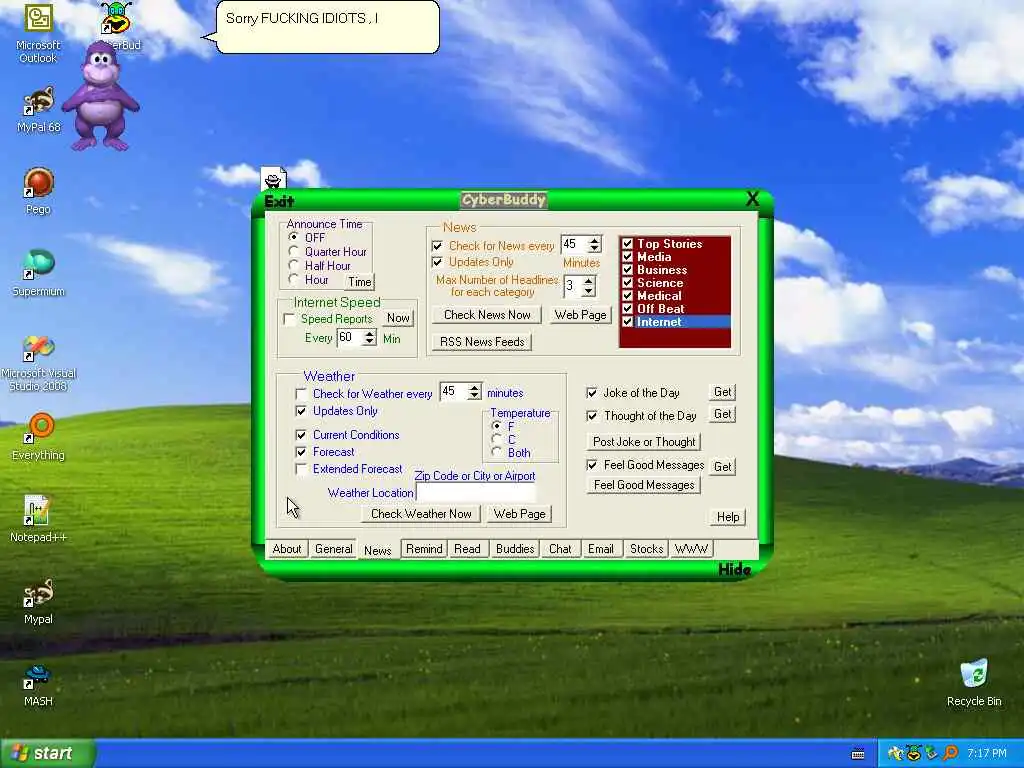The image size is (1024, 768).
Task: Click the network connection tray icon
Action: [932, 754]
